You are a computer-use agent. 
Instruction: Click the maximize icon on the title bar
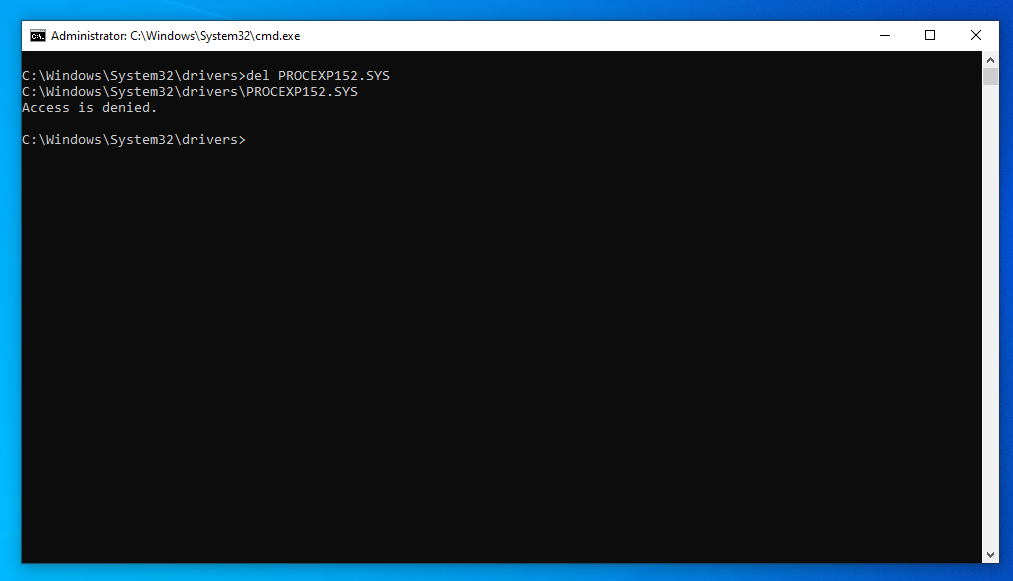pos(929,35)
